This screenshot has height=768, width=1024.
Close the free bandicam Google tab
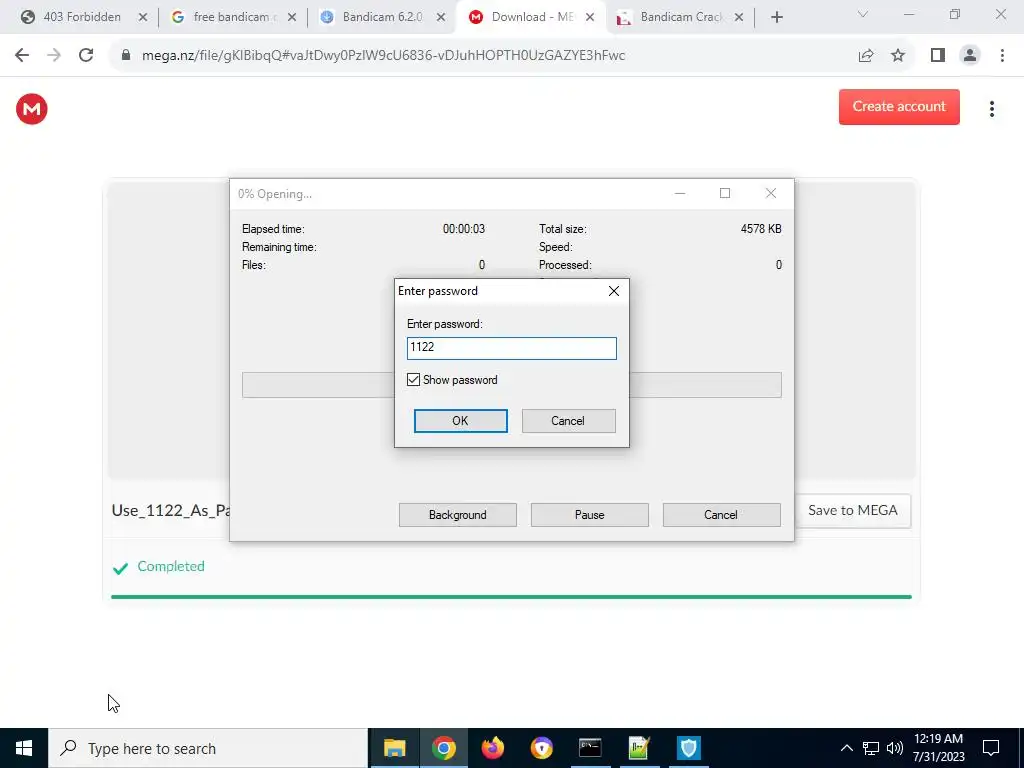[x=292, y=18]
